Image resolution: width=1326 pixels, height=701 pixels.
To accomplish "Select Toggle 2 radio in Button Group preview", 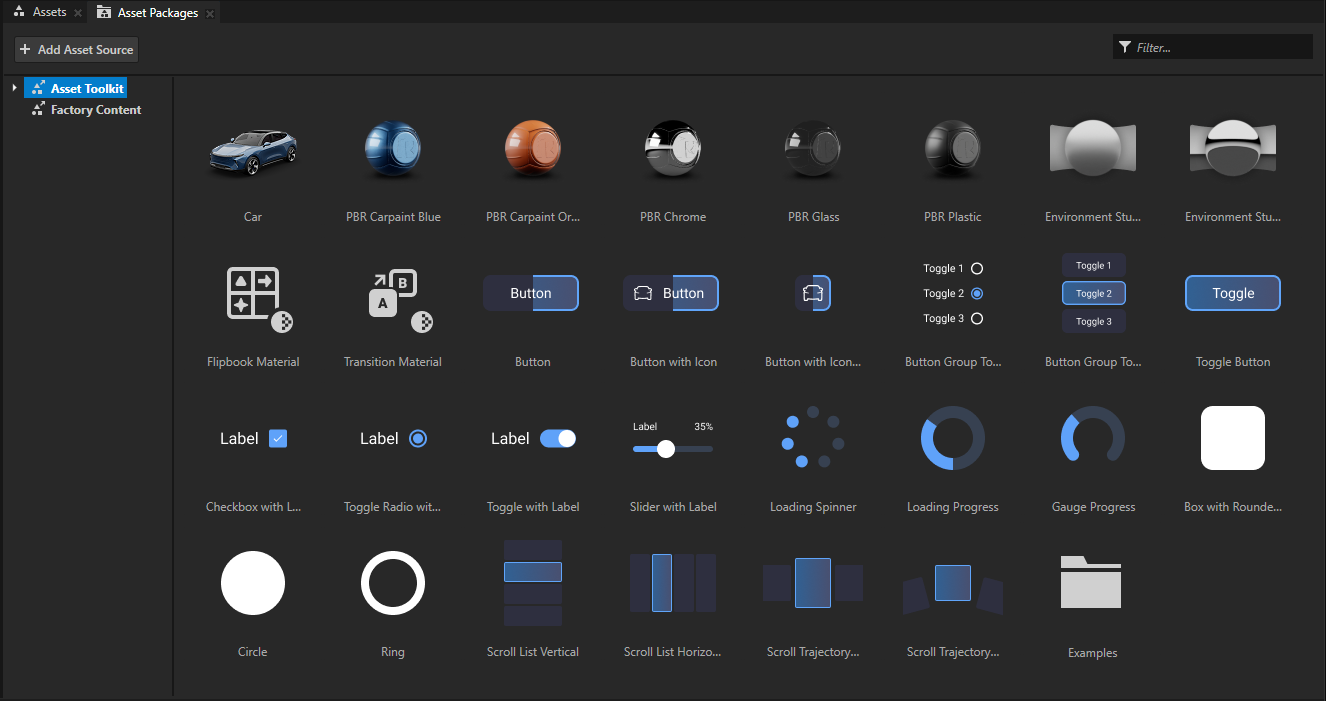I will point(977,293).
